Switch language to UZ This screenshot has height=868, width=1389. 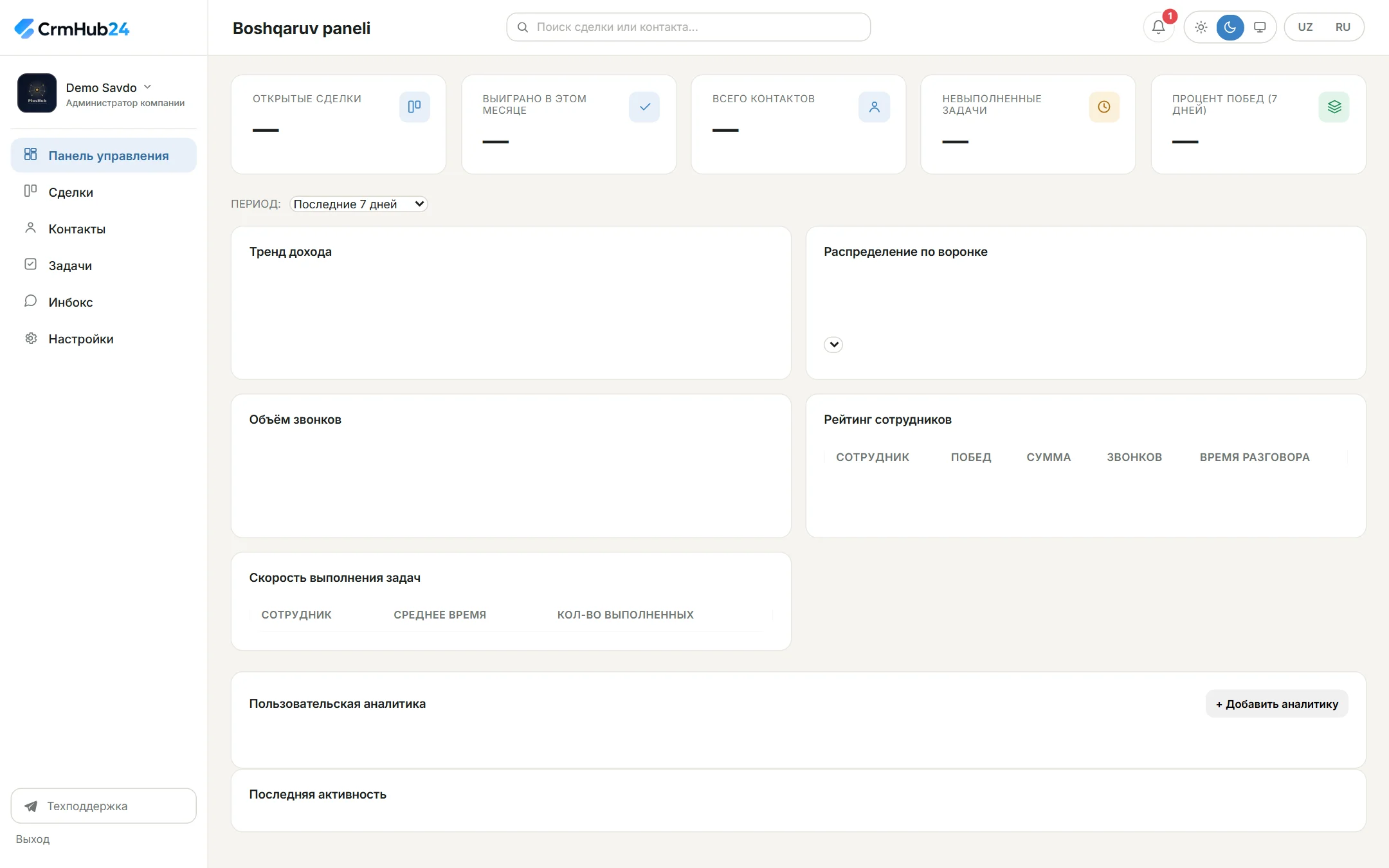tap(1305, 27)
